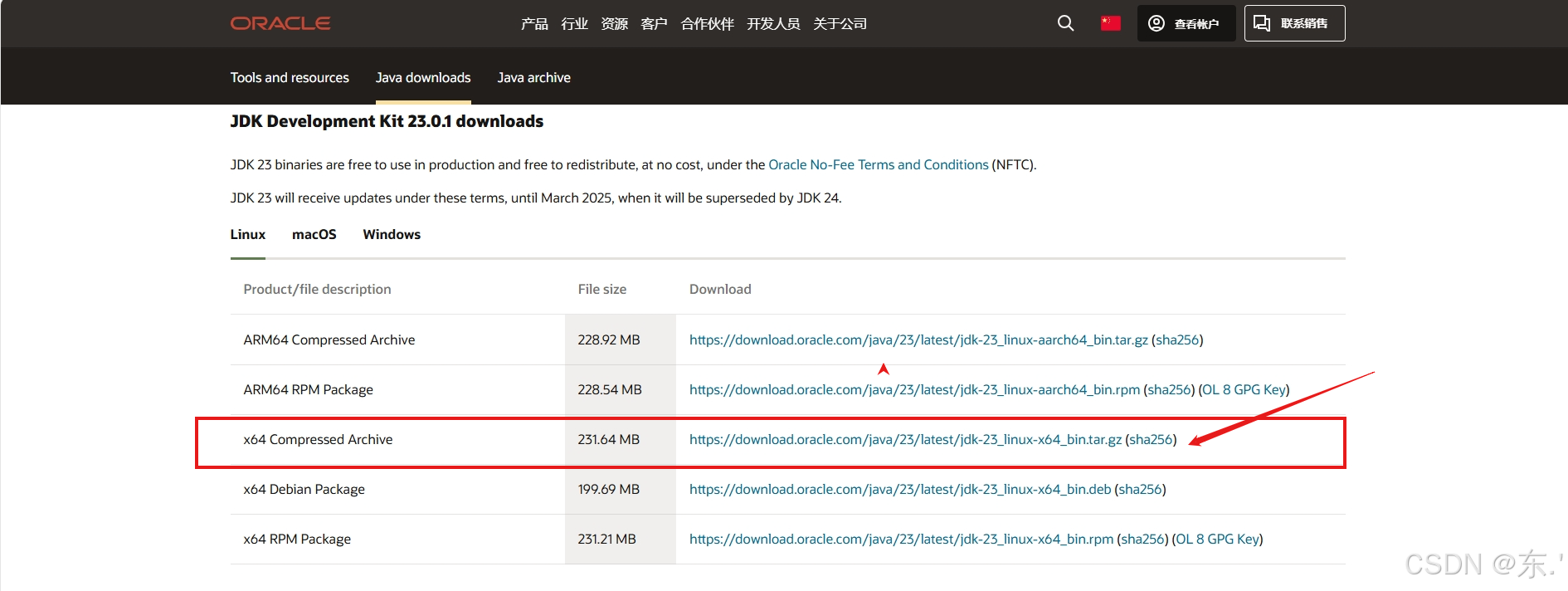Select the ARM64 RPM Package row label
Screen dimensions: 1568x591
tap(308, 389)
